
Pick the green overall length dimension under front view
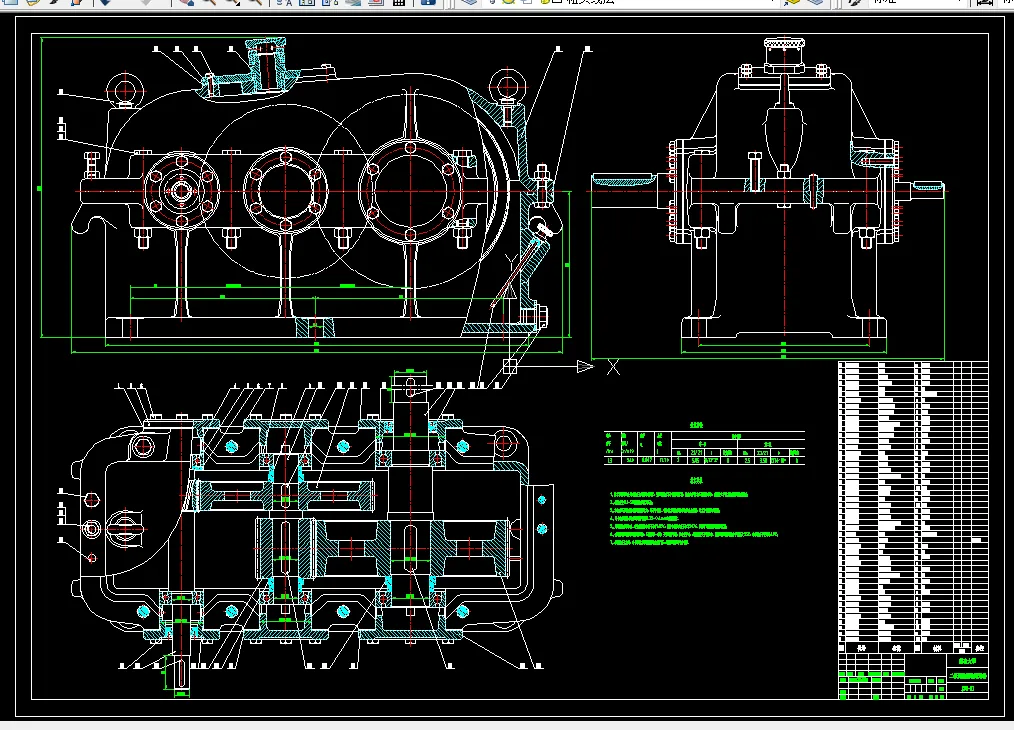point(316,352)
